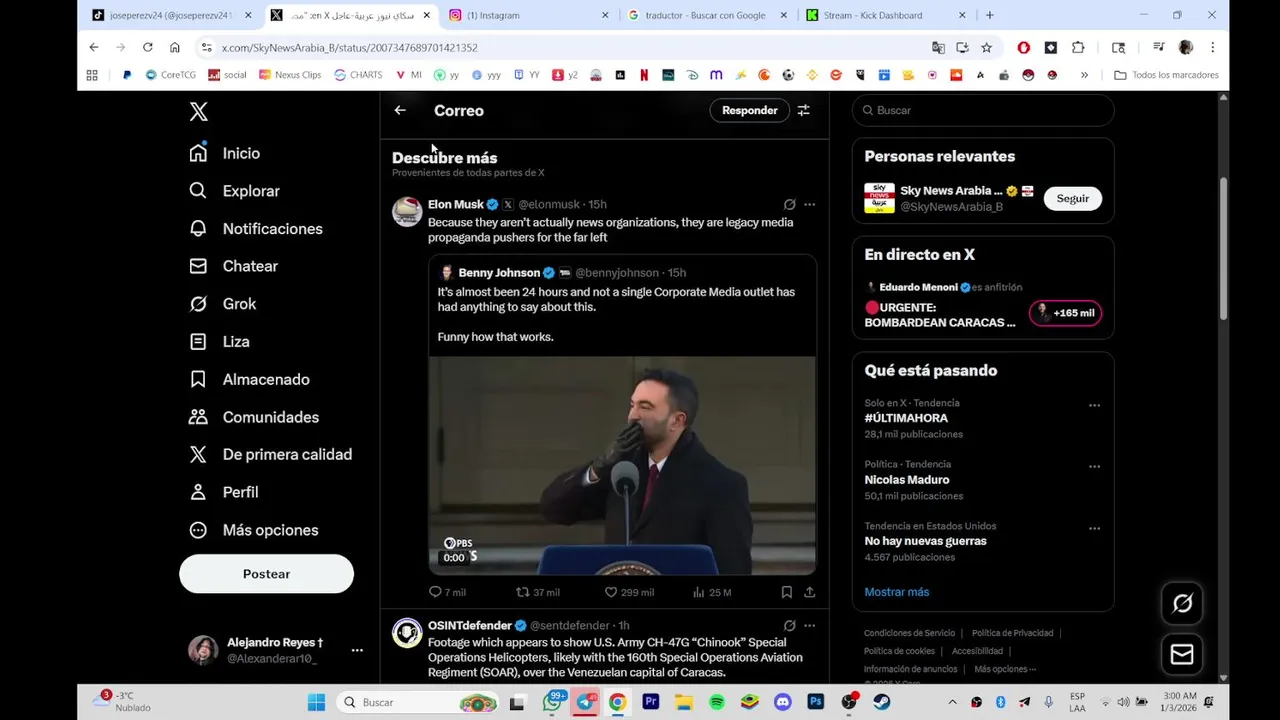Switch to the Kick Dashboard tab
Viewport: 1280px width, 720px height.
[x=886, y=15]
